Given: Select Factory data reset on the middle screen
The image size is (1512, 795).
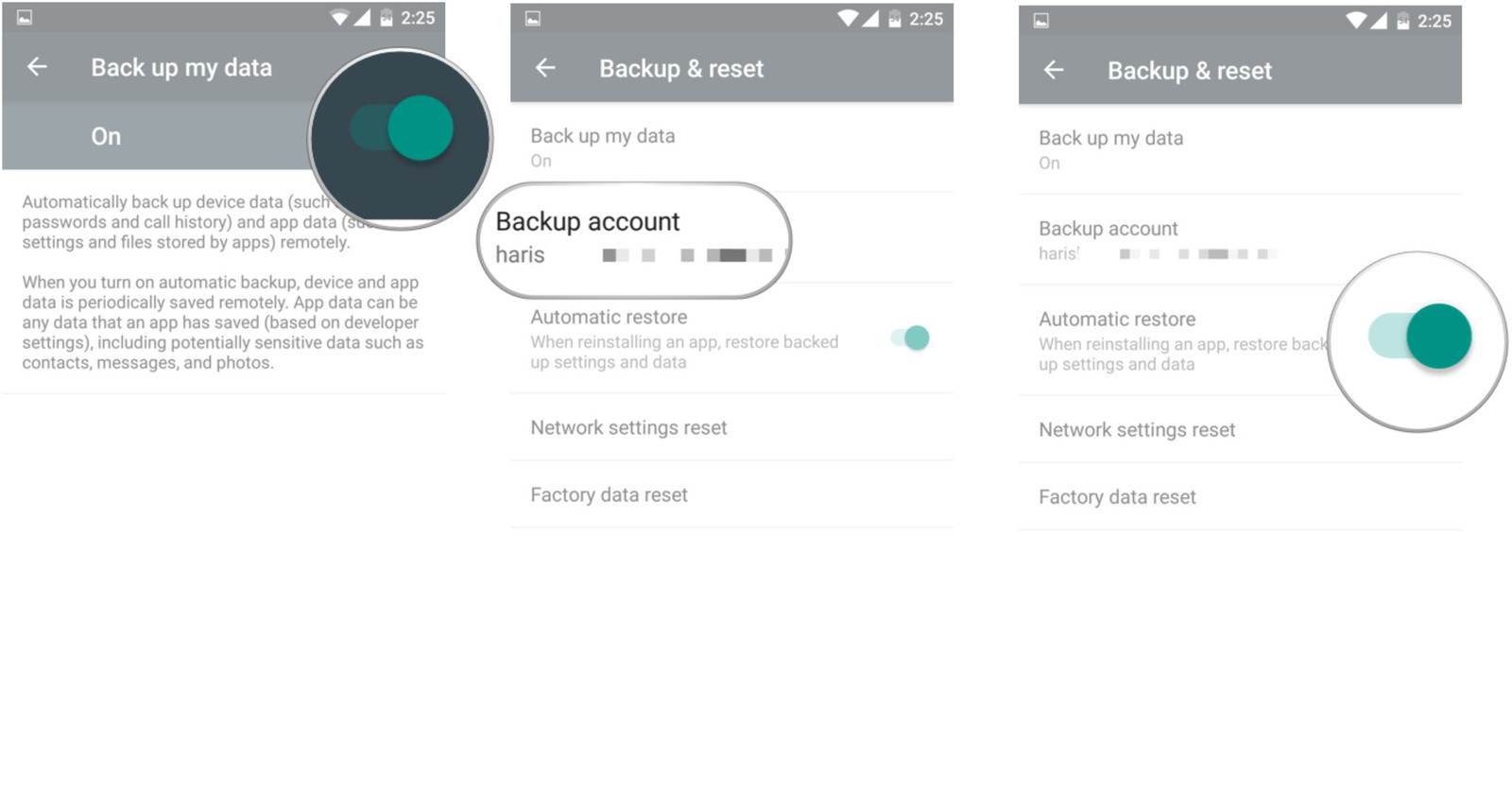Looking at the screenshot, I should [x=609, y=494].
